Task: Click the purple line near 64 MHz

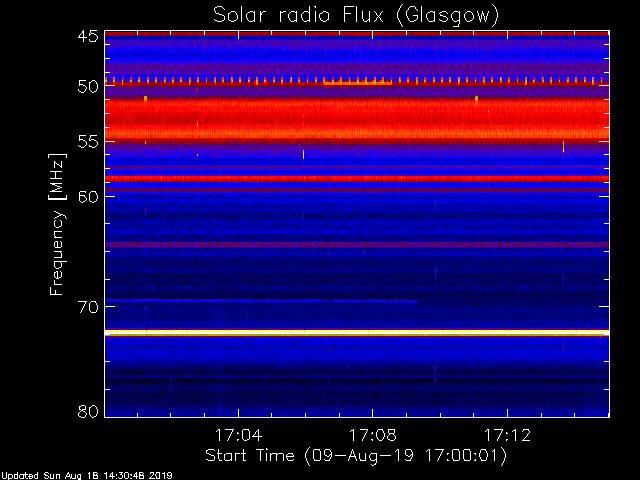Action: pyautogui.click(x=357, y=244)
